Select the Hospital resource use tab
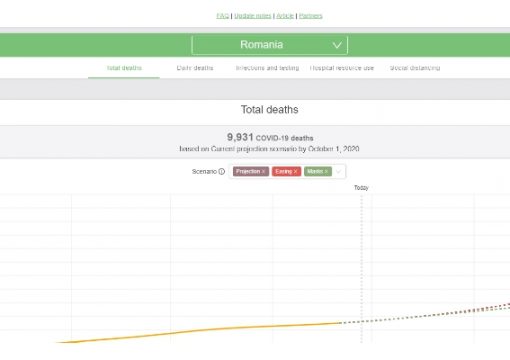 (342, 68)
